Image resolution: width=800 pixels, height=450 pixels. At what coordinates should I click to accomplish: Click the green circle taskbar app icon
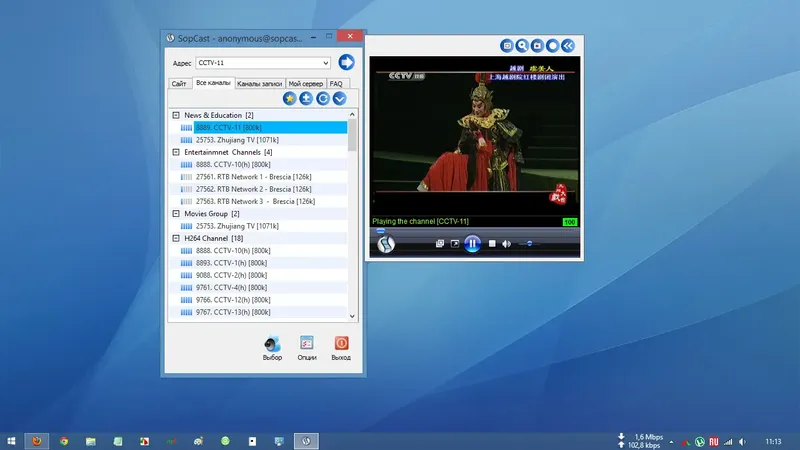(x=226, y=441)
